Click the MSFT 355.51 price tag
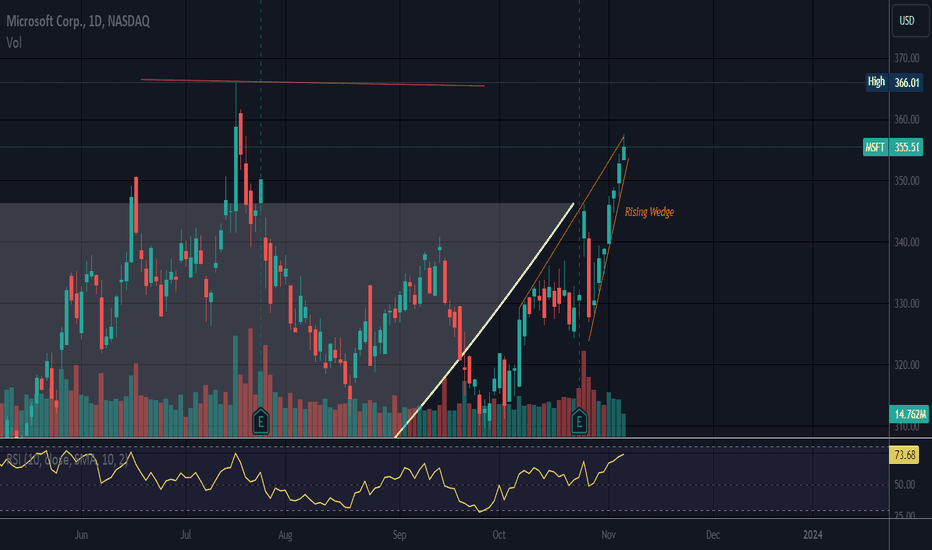Screen dimensions: 932x550 (893, 147)
